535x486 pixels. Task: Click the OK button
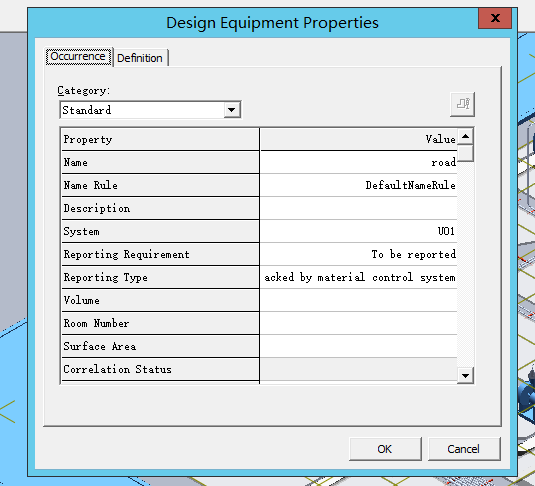[385, 449]
